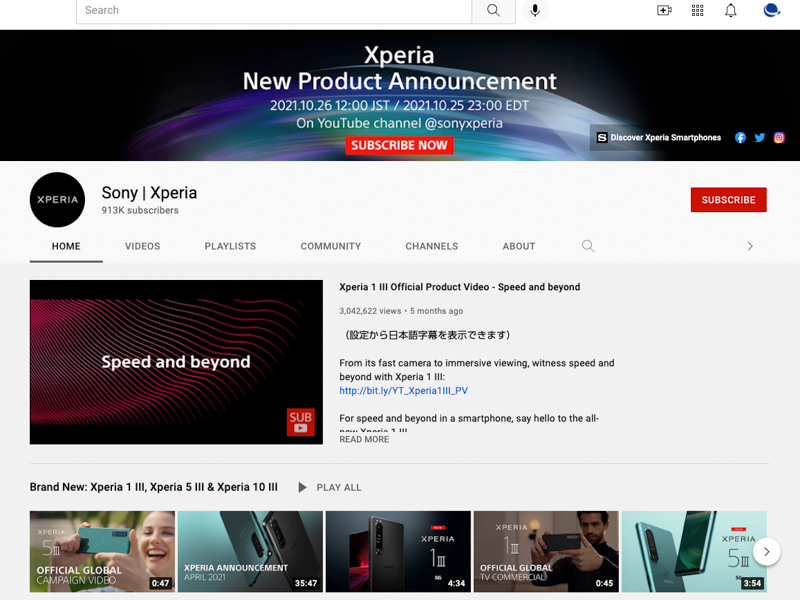Open the YouTube apps grid icon
The image size is (800, 600).
(x=697, y=10)
